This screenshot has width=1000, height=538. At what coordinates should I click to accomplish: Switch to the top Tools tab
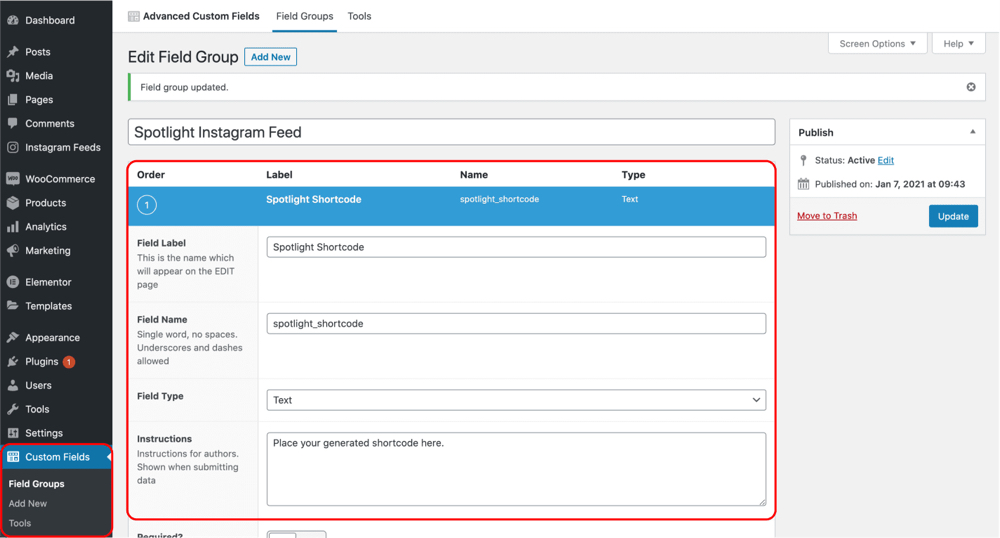tap(359, 16)
